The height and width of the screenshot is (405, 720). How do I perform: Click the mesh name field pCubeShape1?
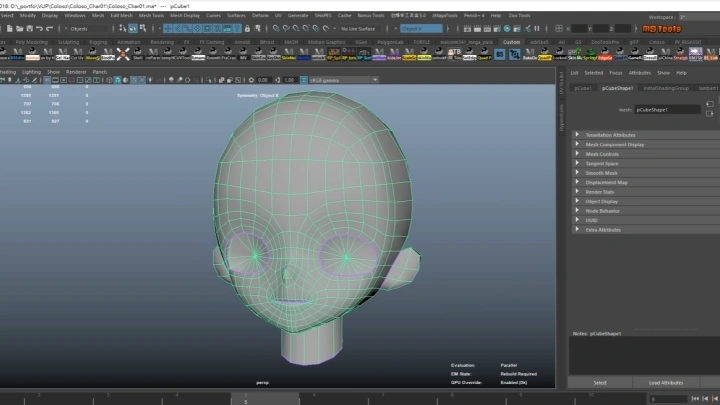coord(667,110)
